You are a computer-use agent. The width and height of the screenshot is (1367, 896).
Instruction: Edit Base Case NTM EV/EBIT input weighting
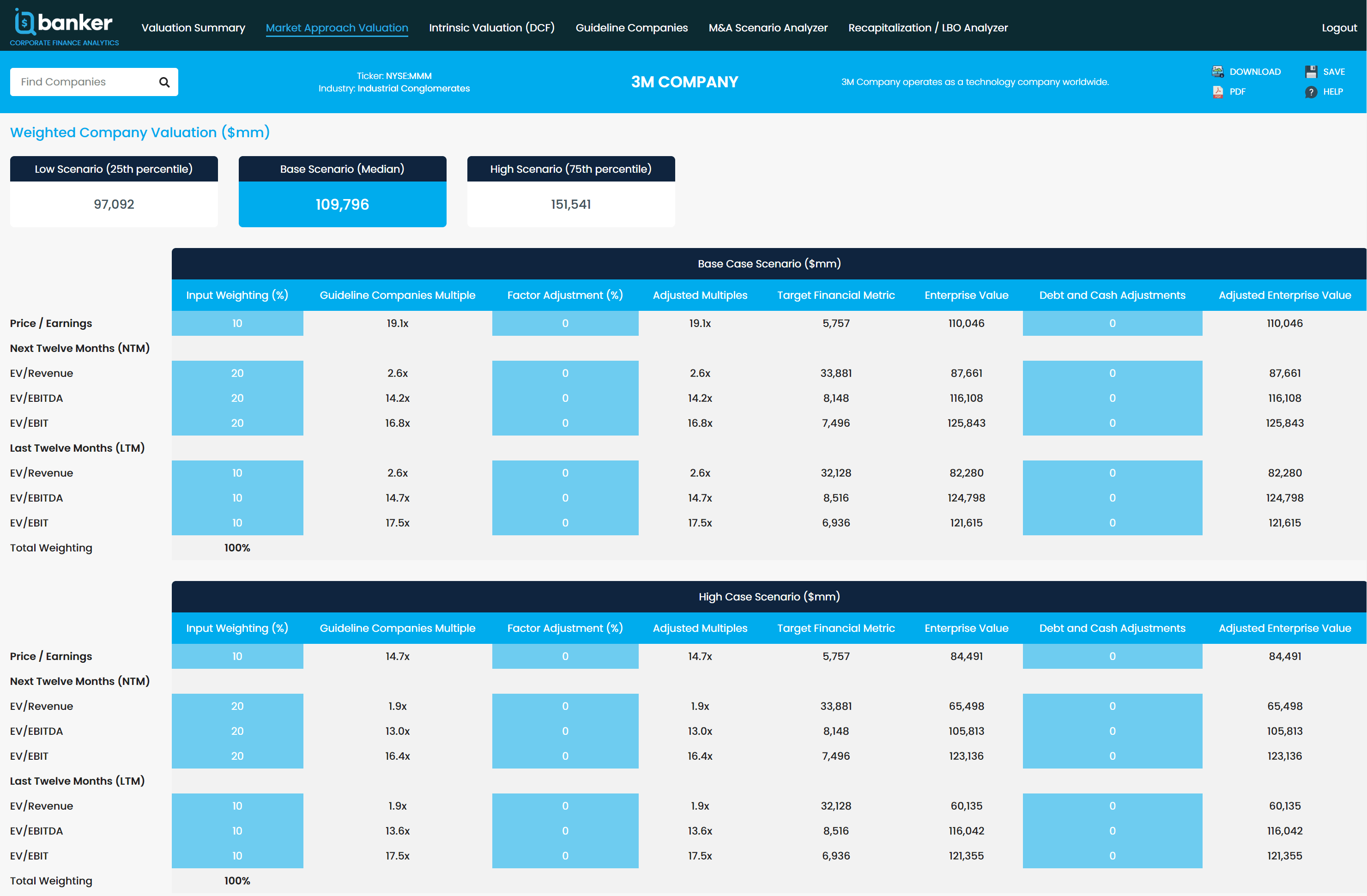(237, 424)
